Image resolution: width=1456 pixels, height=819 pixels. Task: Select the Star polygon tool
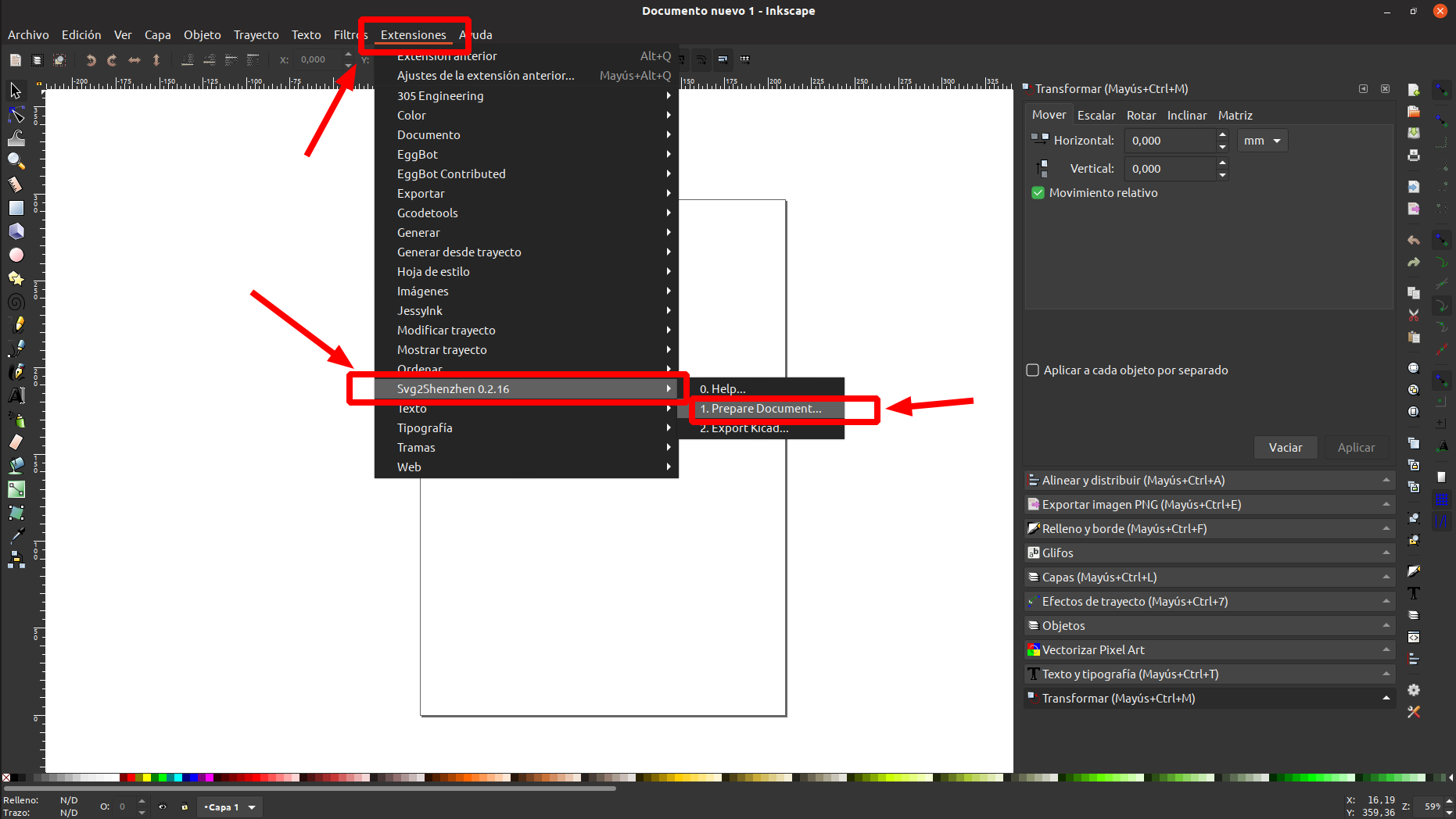click(x=16, y=278)
